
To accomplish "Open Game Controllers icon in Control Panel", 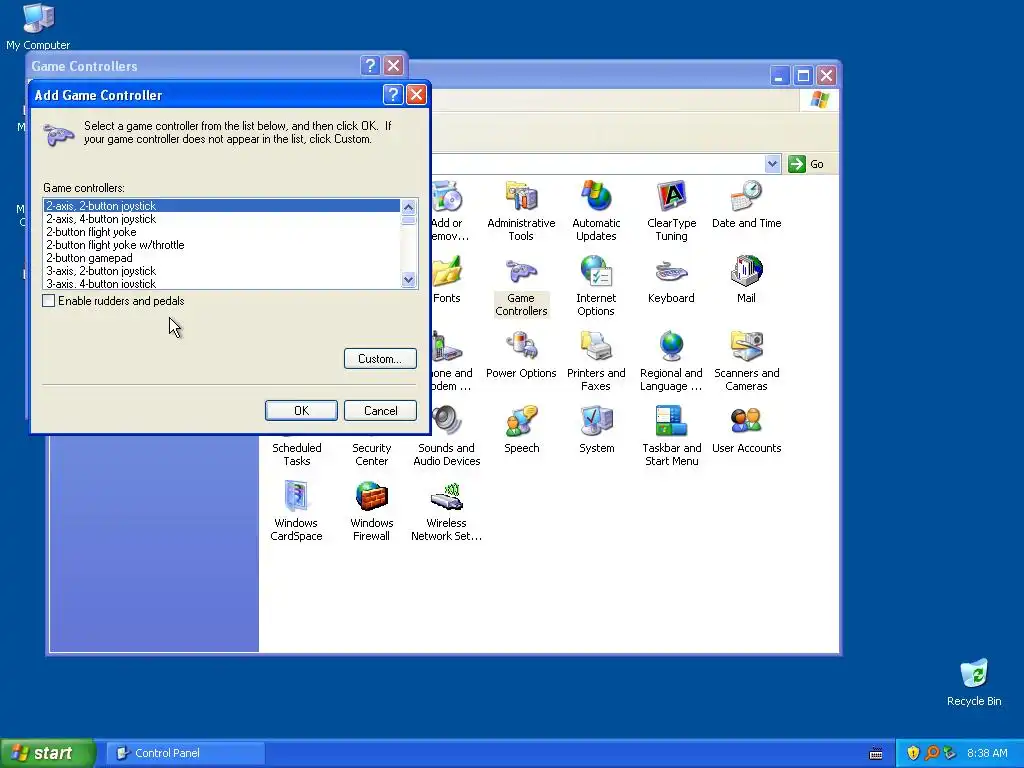I will pos(520,286).
